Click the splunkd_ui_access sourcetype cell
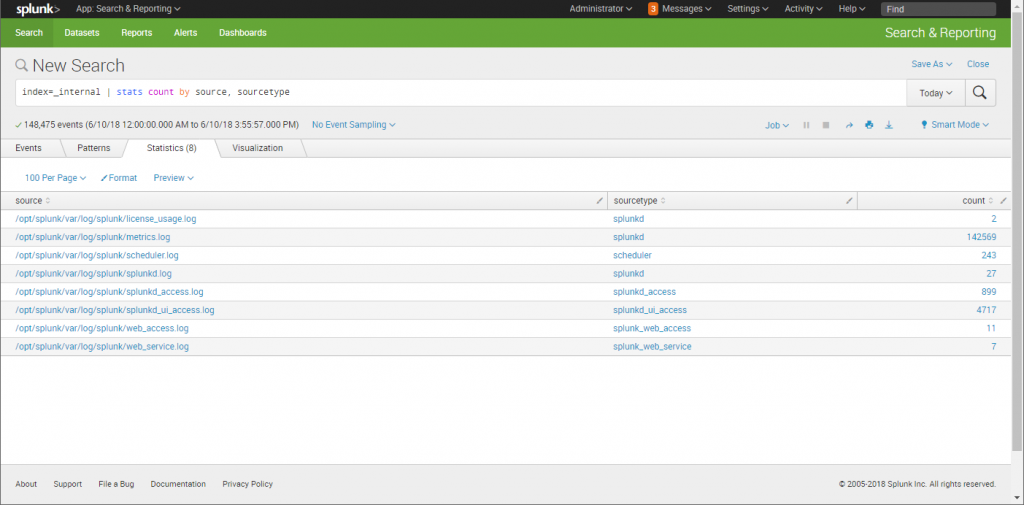 (x=650, y=310)
